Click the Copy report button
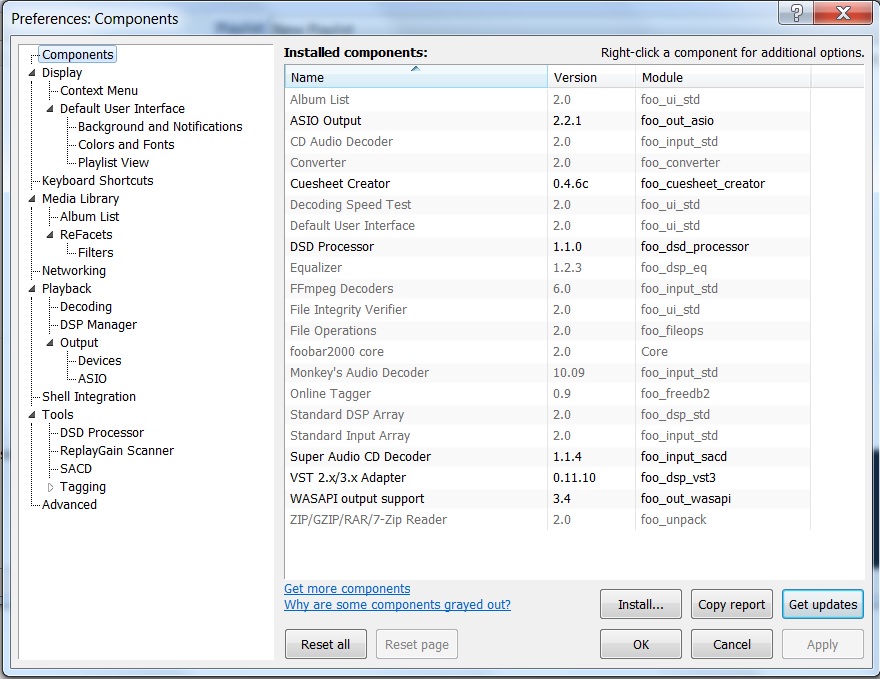The height and width of the screenshot is (679, 880). click(731, 604)
